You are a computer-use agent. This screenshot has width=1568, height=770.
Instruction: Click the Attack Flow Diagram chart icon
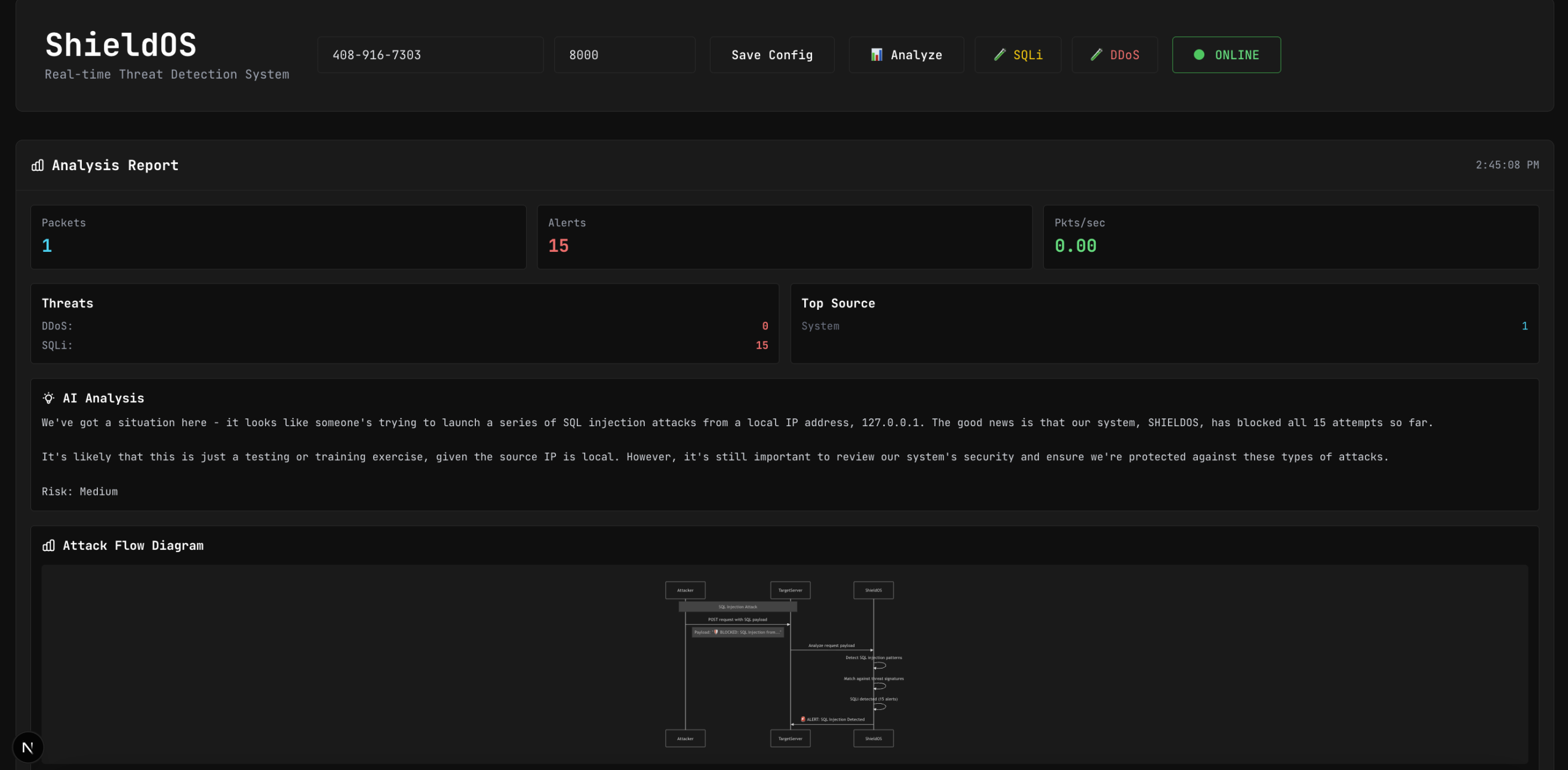49,546
